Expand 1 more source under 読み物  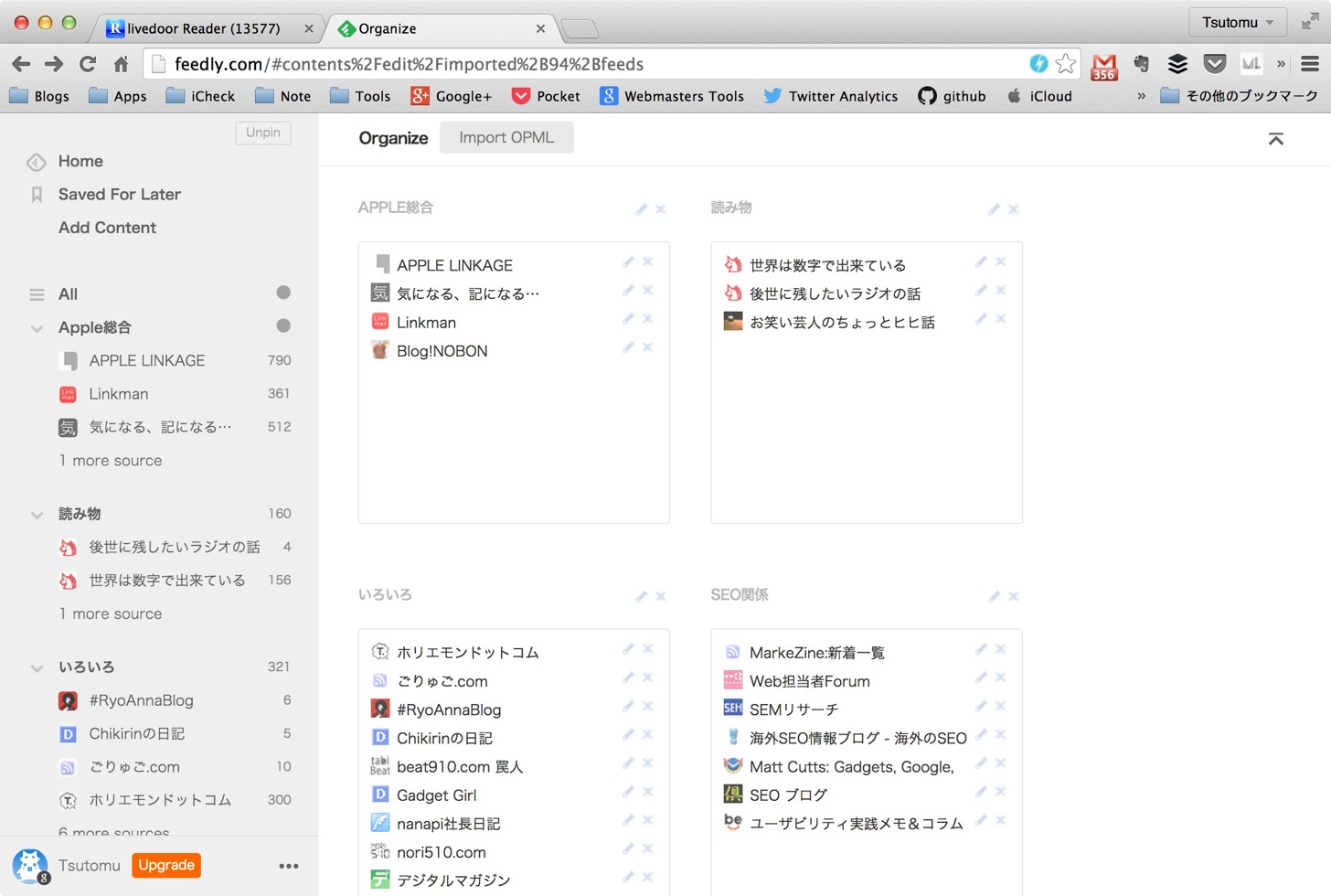point(111,614)
